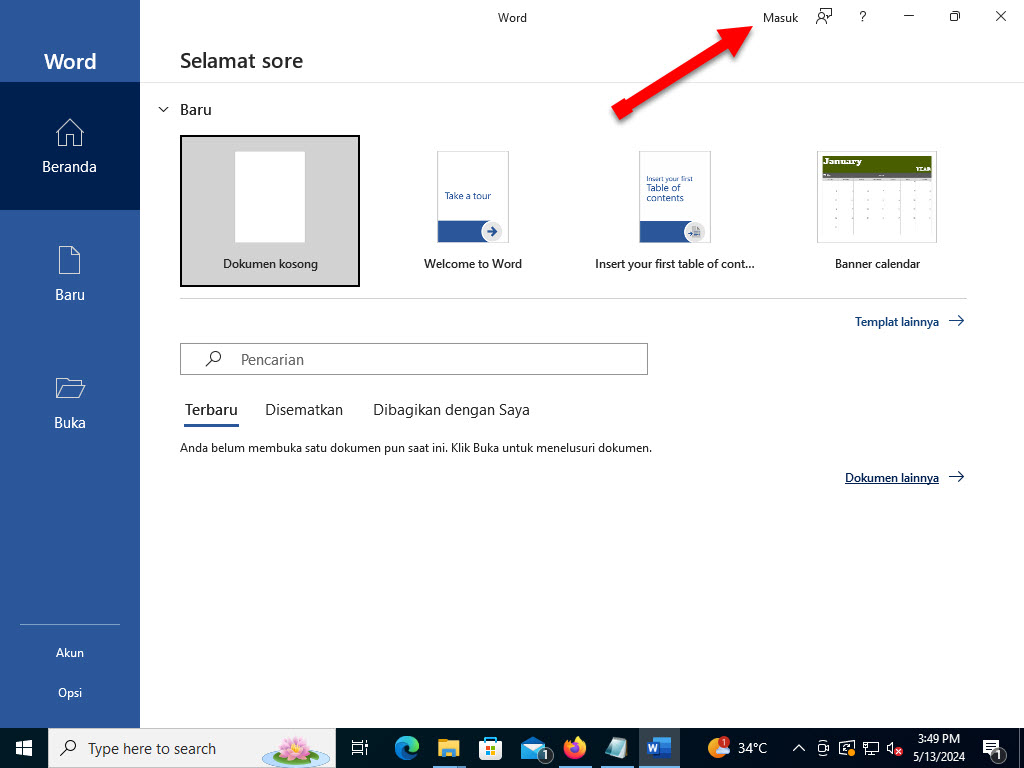Viewport: 1024px width, 768px height.
Task: Open Dokumen lainnya link
Action: (891, 477)
